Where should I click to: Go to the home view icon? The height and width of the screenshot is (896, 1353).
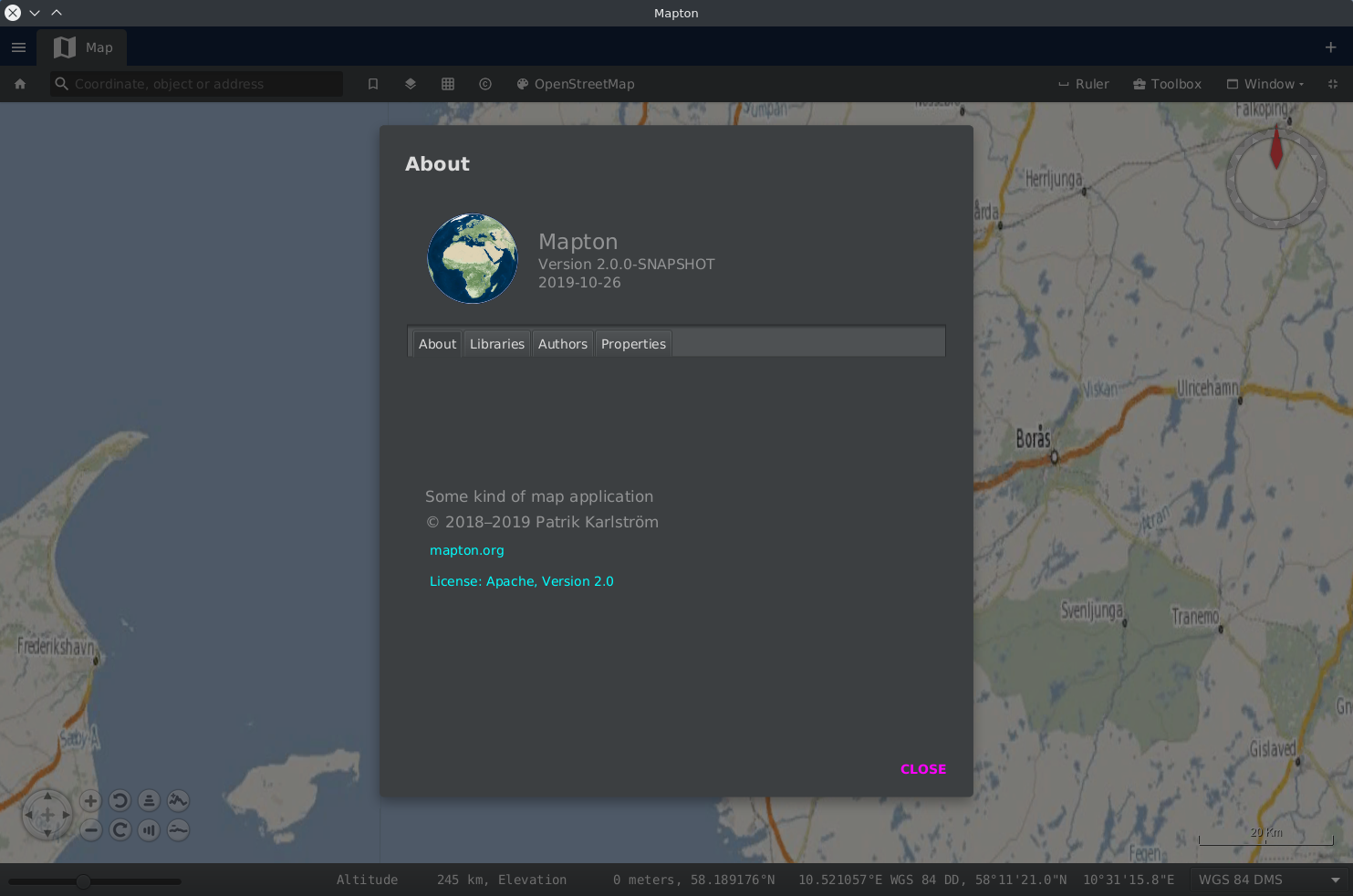click(20, 84)
